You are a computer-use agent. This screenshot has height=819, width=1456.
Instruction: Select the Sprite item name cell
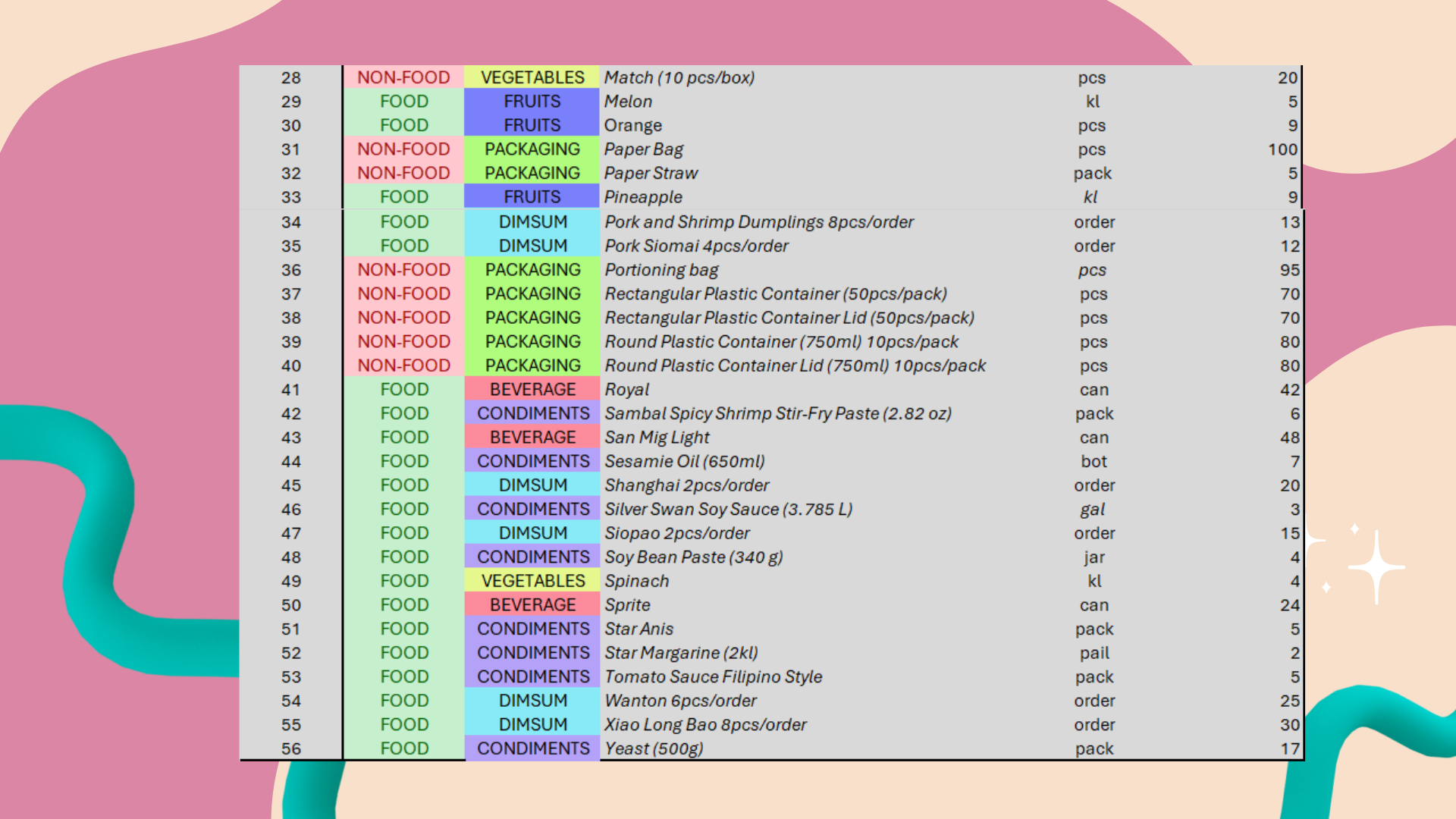(x=627, y=604)
